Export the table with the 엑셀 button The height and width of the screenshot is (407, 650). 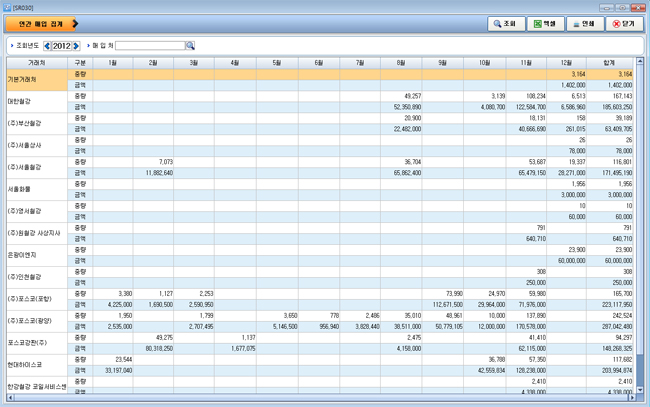545,24
